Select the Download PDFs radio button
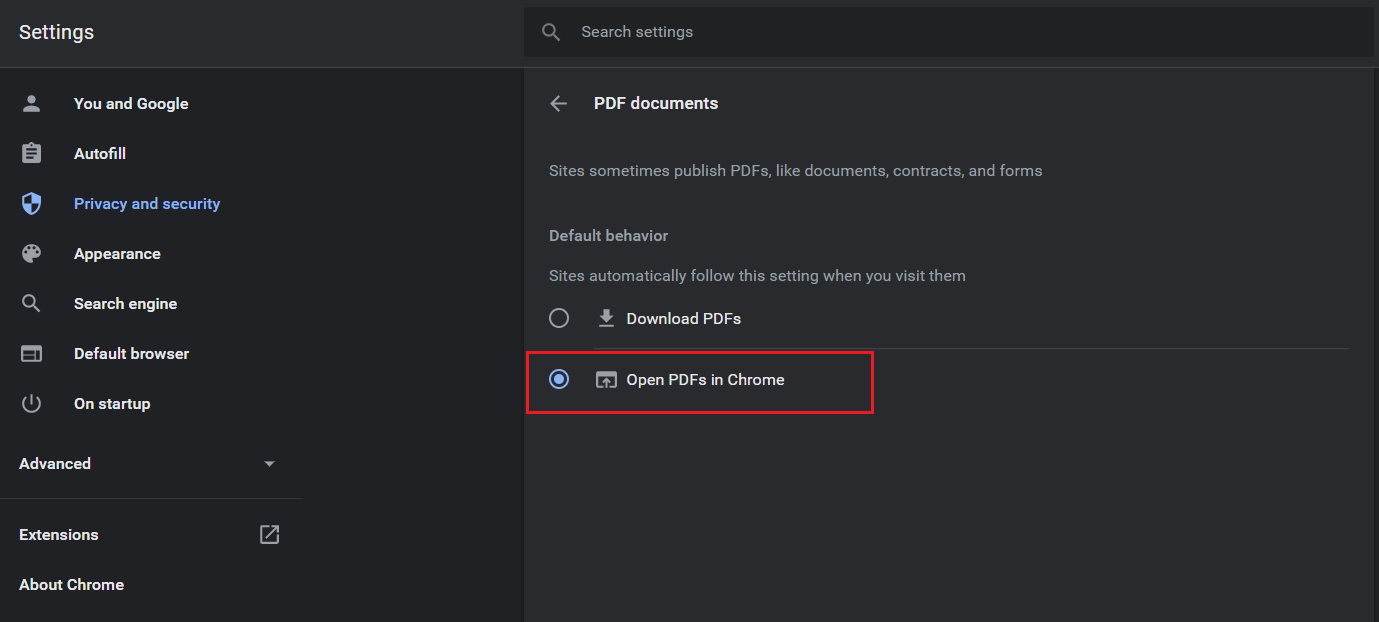This screenshot has width=1379, height=622. pyautogui.click(x=559, y=319)
